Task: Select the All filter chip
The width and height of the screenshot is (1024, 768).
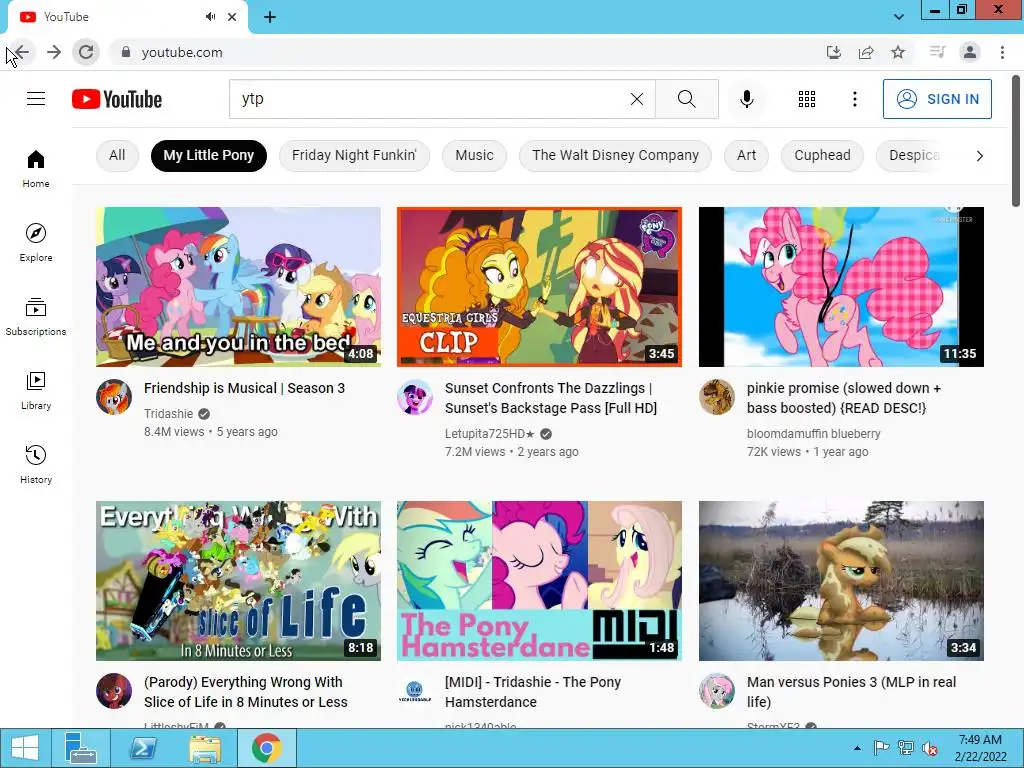Action: click(117, 155)
